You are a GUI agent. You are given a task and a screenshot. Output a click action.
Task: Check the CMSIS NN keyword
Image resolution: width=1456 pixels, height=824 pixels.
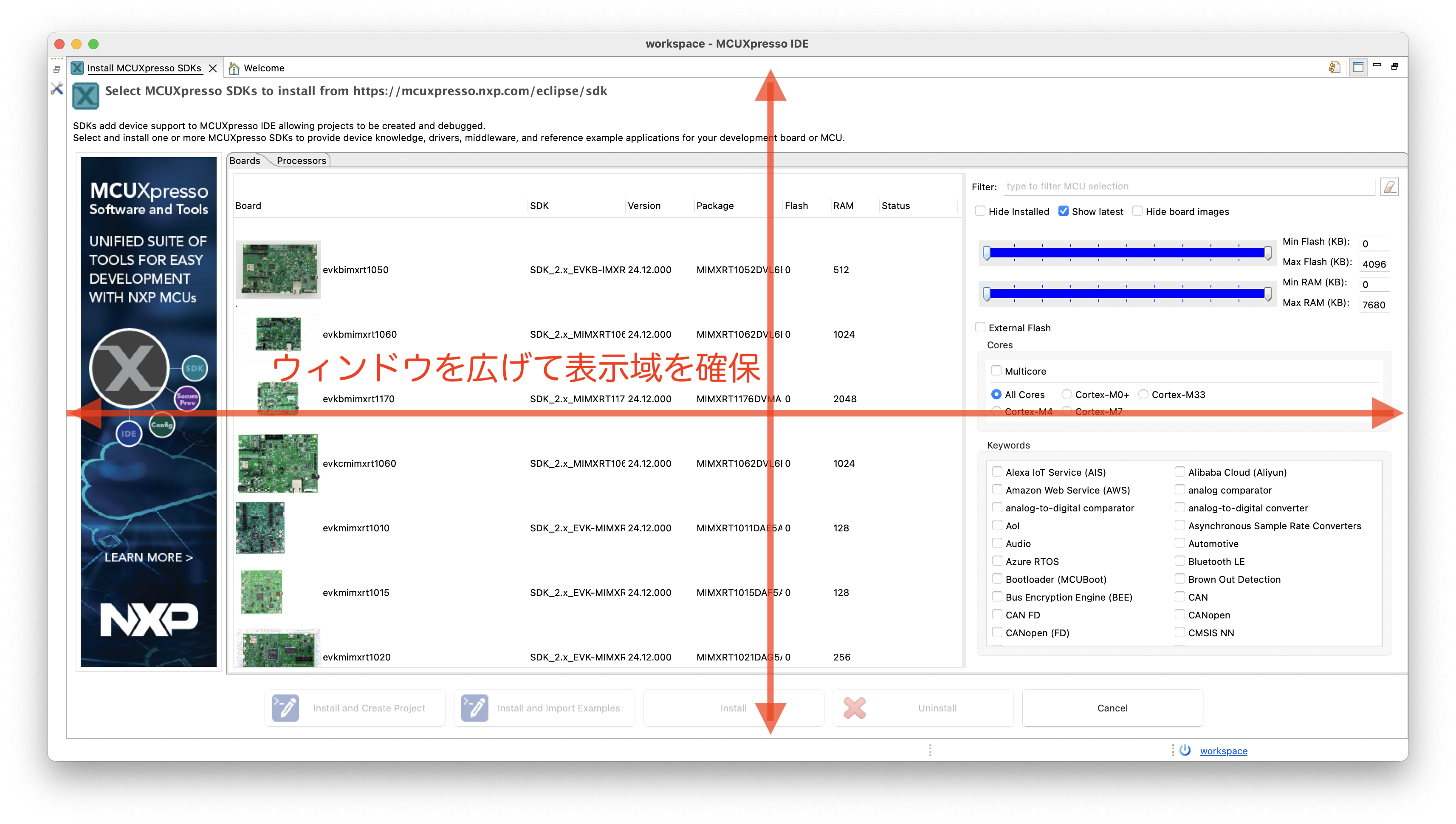[1180, 632]
